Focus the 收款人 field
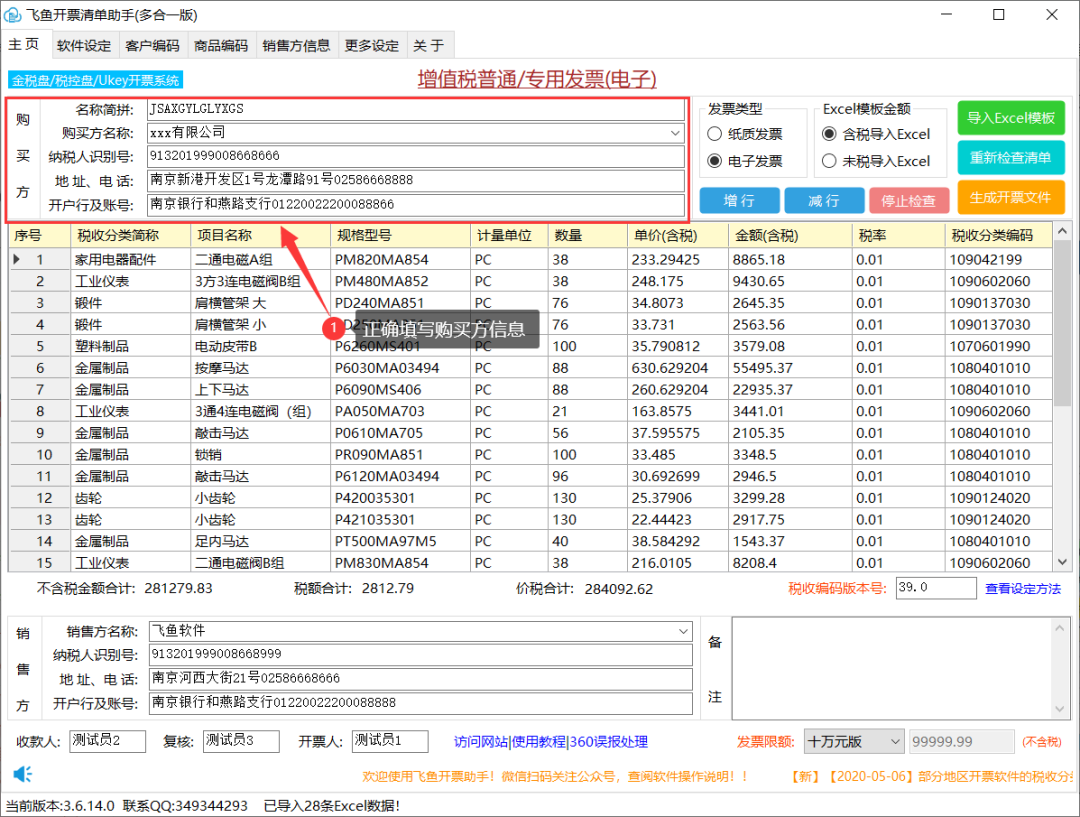Screen dimensions: 1080x817 [x=107, y=741]
